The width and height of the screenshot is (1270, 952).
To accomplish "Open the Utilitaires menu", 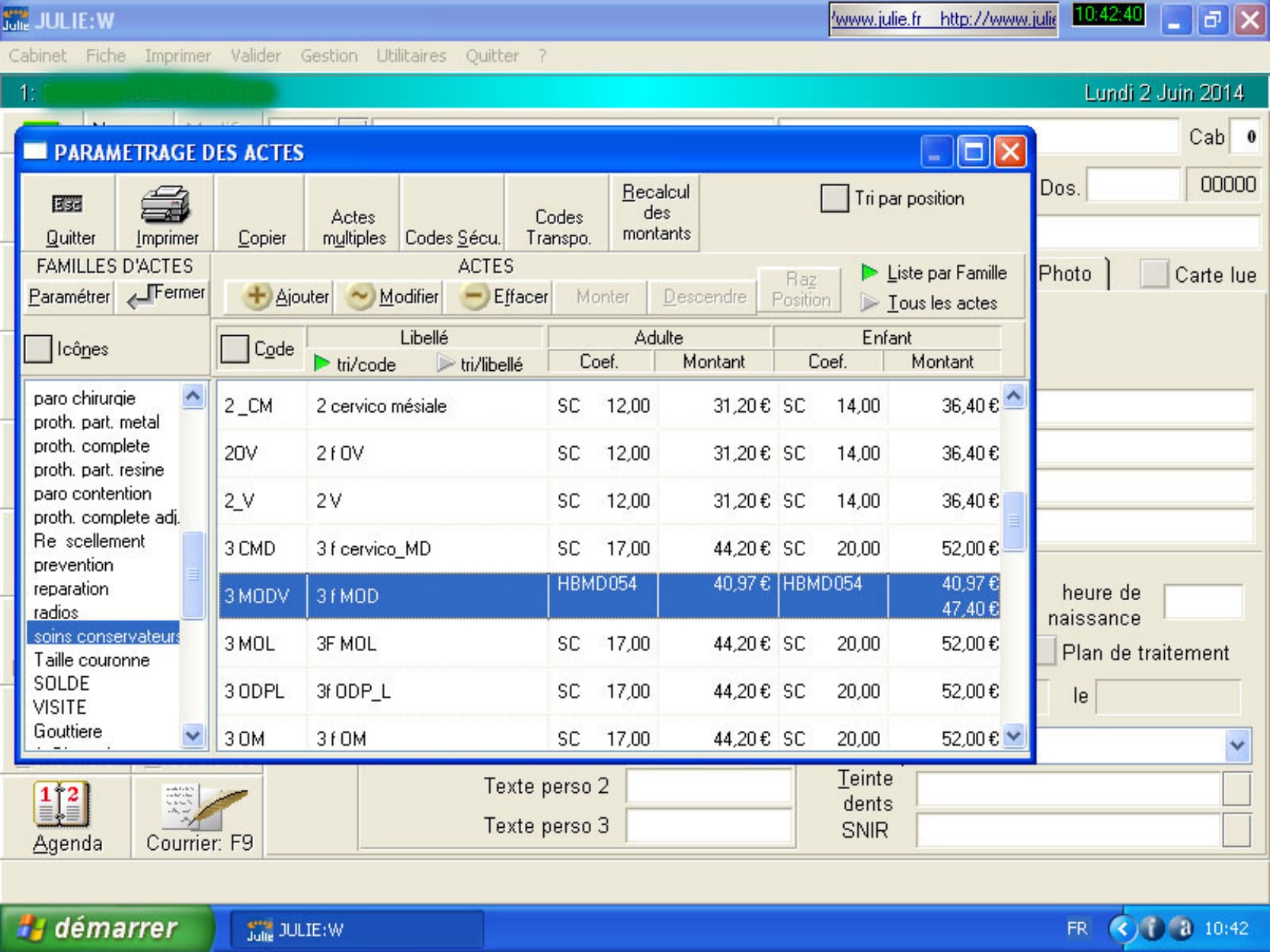I will click(x=411, y=56).
